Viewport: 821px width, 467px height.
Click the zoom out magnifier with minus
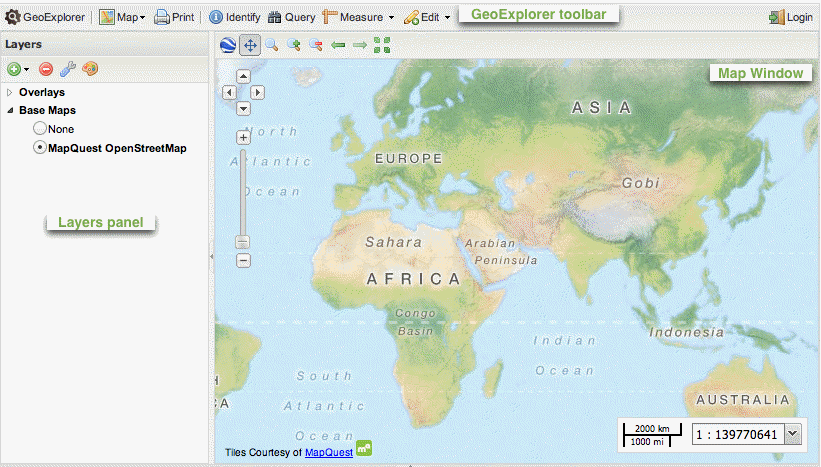pos(315,44)
